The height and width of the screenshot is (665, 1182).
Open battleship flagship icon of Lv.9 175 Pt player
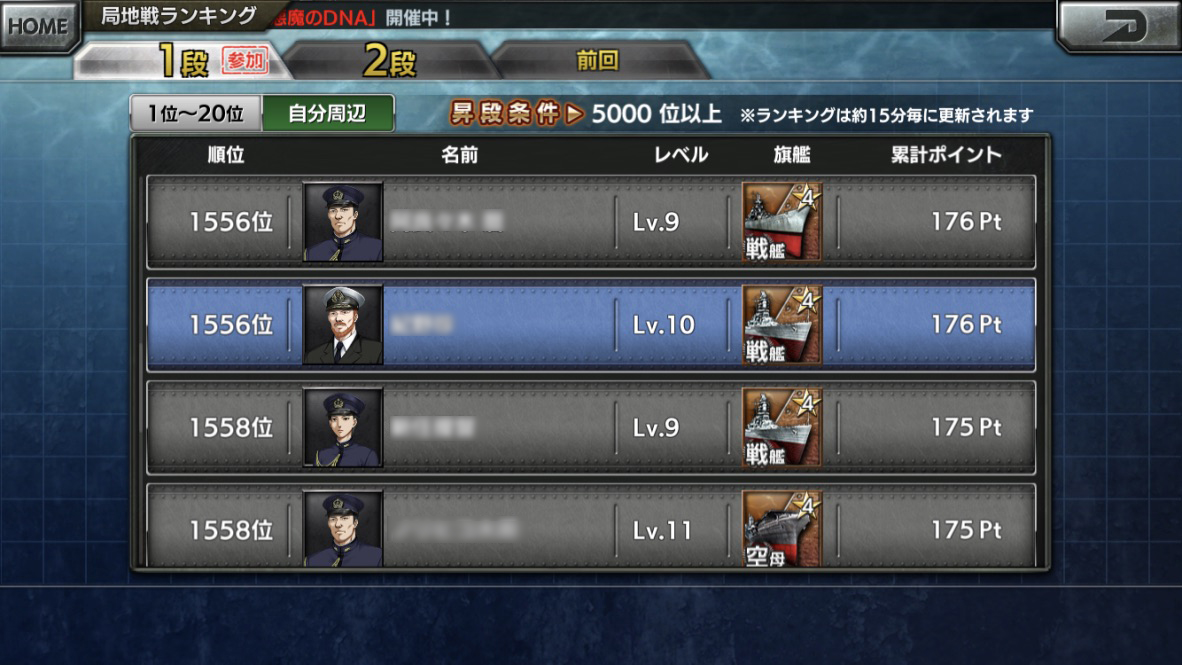[782, 428]
